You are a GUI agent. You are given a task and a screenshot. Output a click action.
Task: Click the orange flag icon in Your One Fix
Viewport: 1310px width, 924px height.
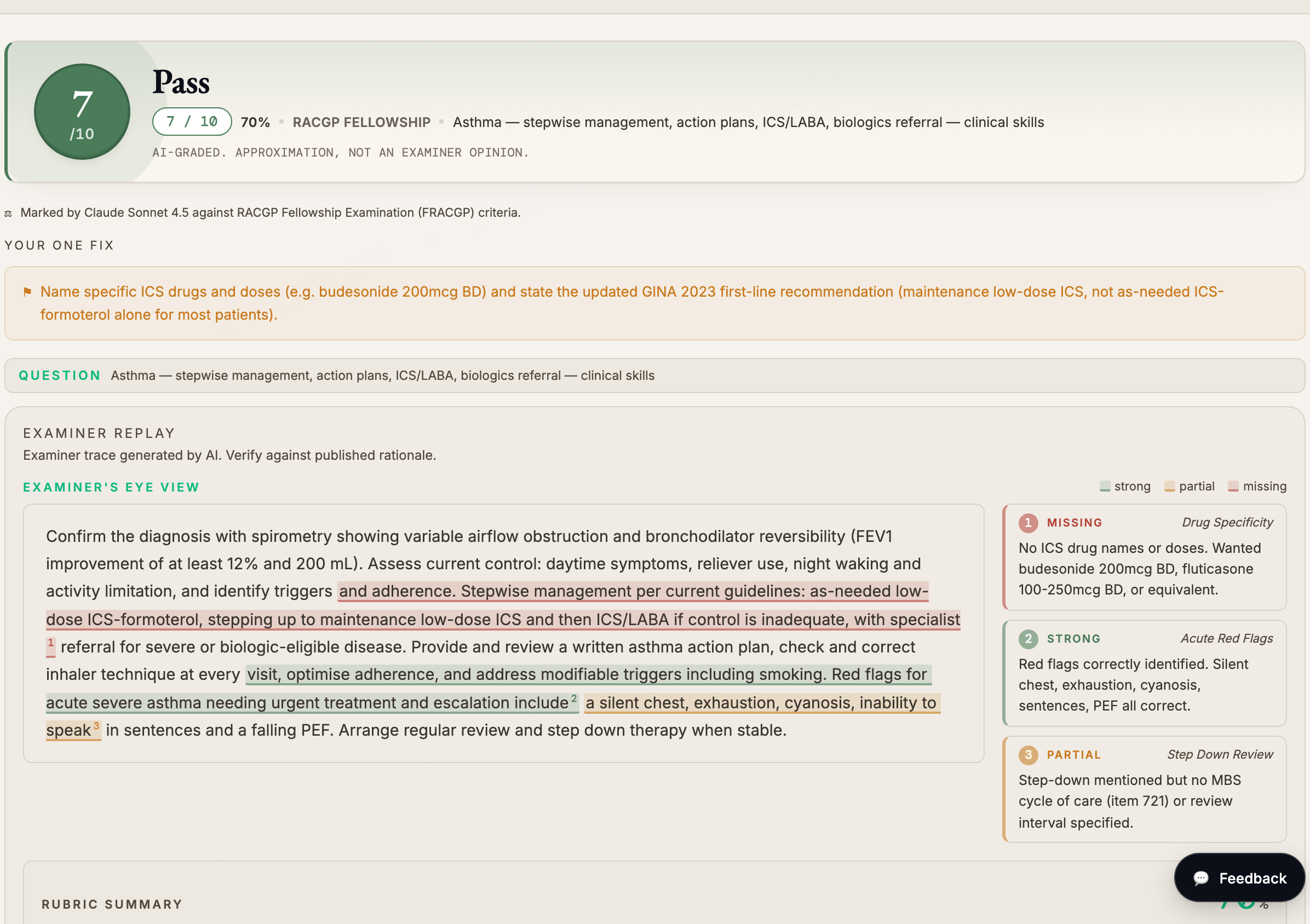click(27, 292)
